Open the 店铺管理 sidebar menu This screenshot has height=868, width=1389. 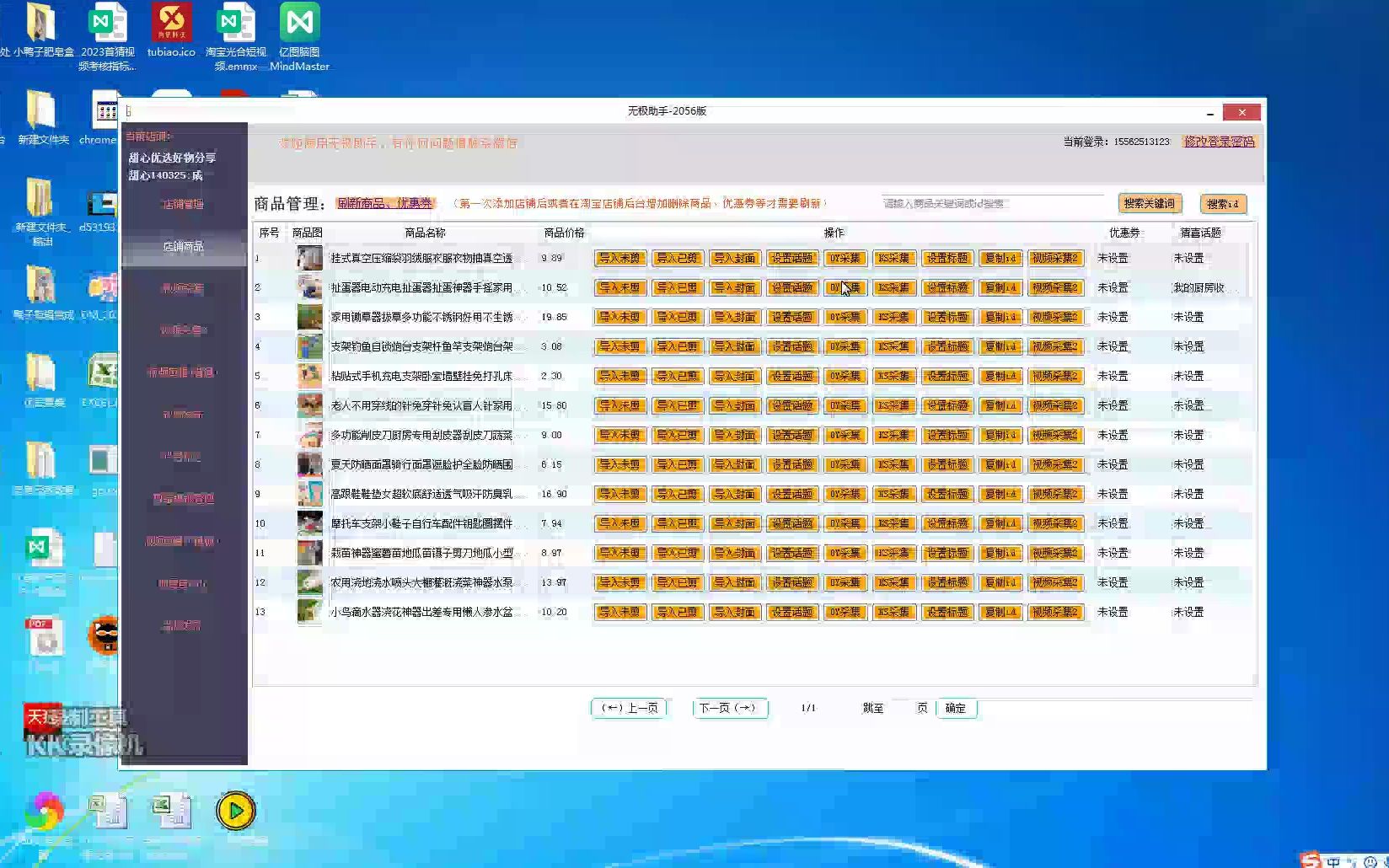[183, 204]
